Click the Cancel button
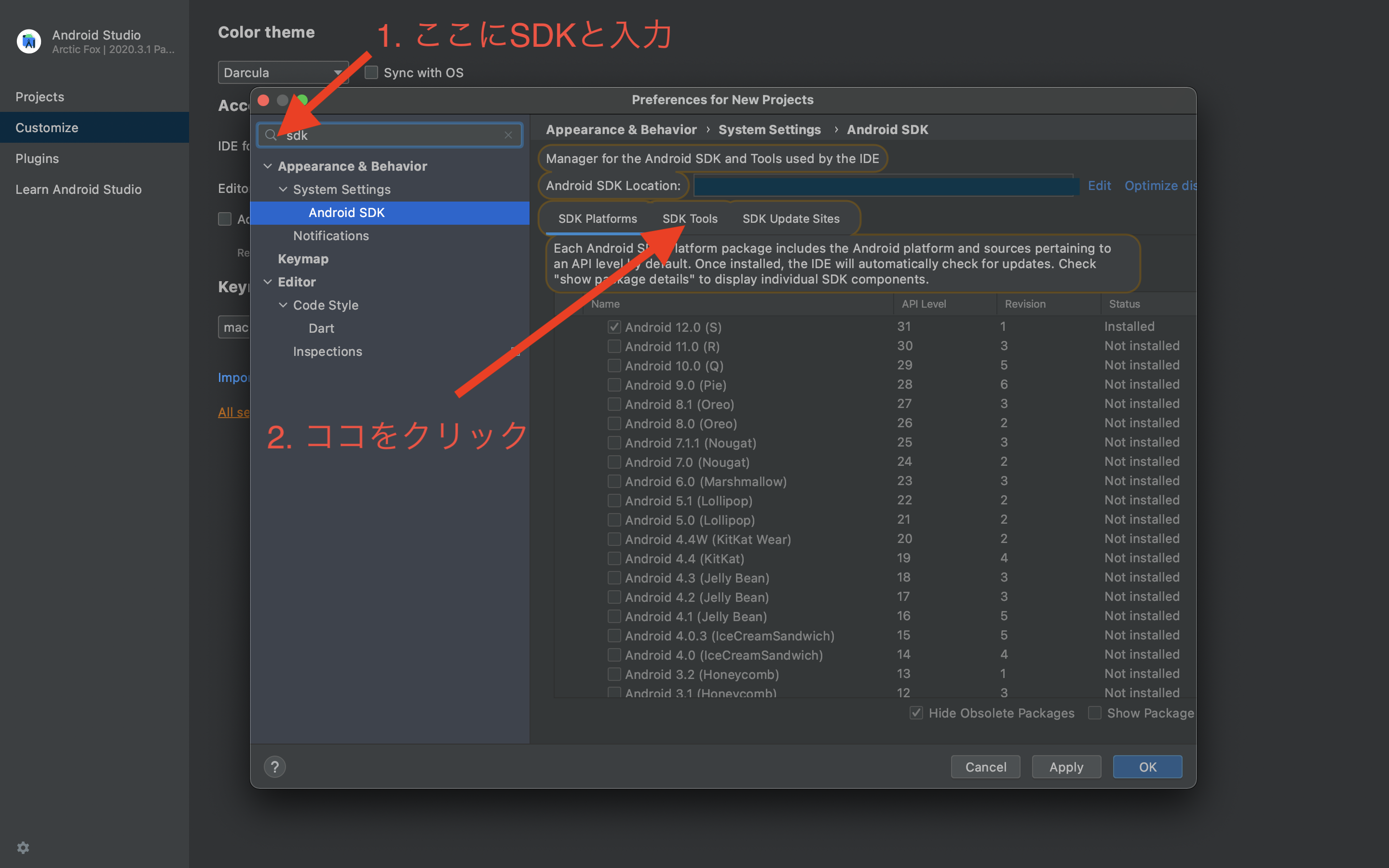The height and width of the screenshot is (868, 1389). pos(985,766)
